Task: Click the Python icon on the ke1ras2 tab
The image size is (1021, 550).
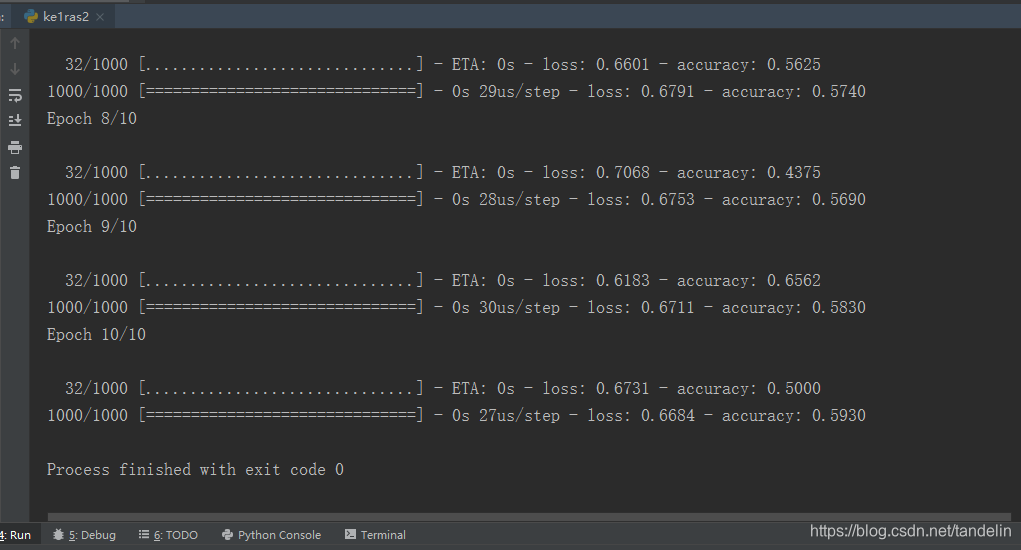Action: tap(31, 17)
